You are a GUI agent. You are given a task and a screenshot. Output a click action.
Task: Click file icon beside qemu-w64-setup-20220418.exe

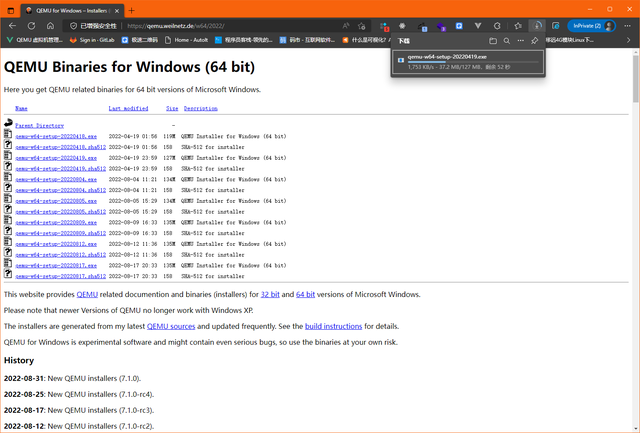coord(8,133)
